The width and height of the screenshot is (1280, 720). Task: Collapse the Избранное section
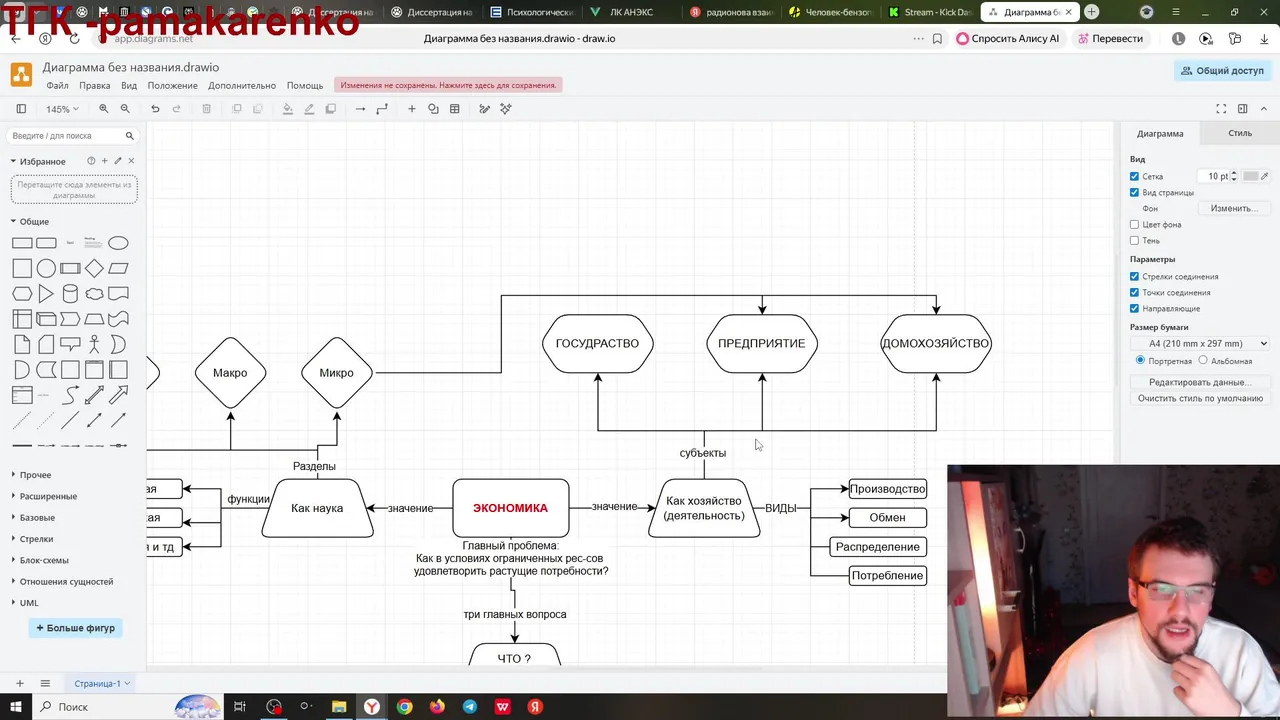(42, 161)
